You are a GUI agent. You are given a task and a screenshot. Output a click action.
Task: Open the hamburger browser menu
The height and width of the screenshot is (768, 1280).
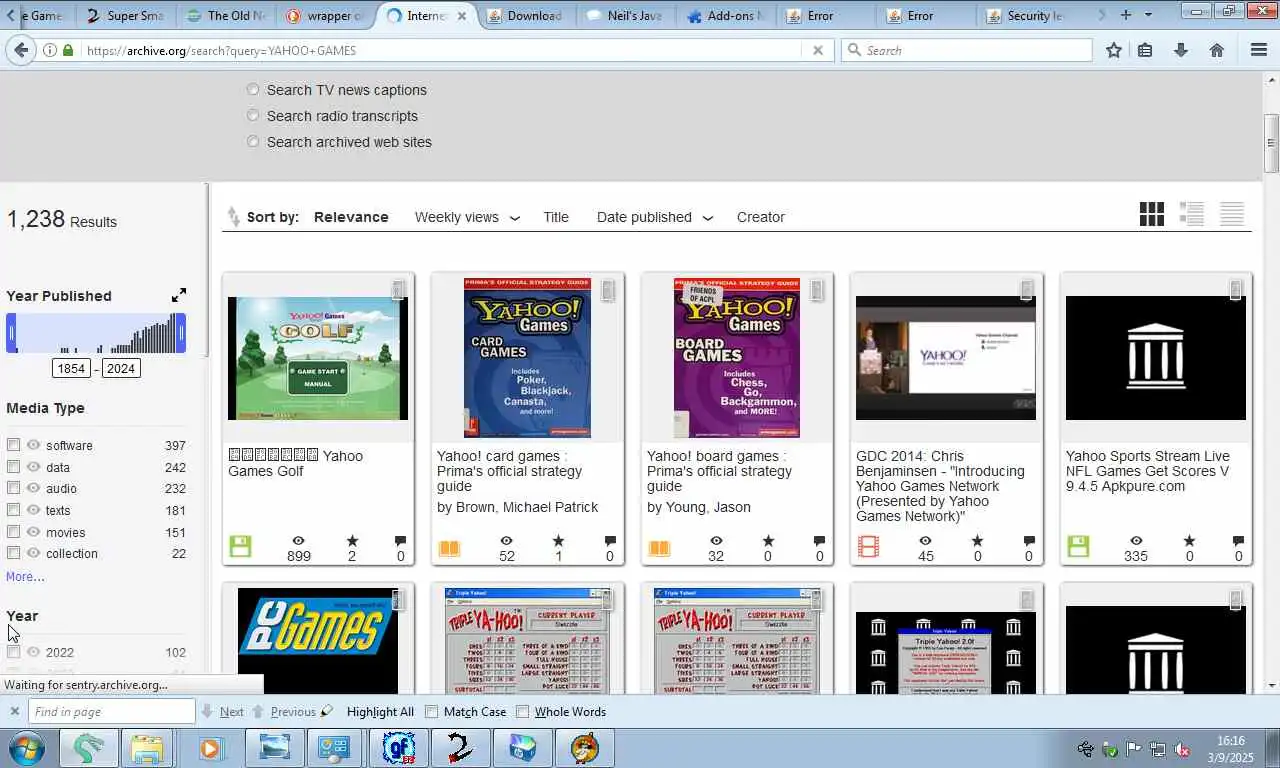[1259, 50]
